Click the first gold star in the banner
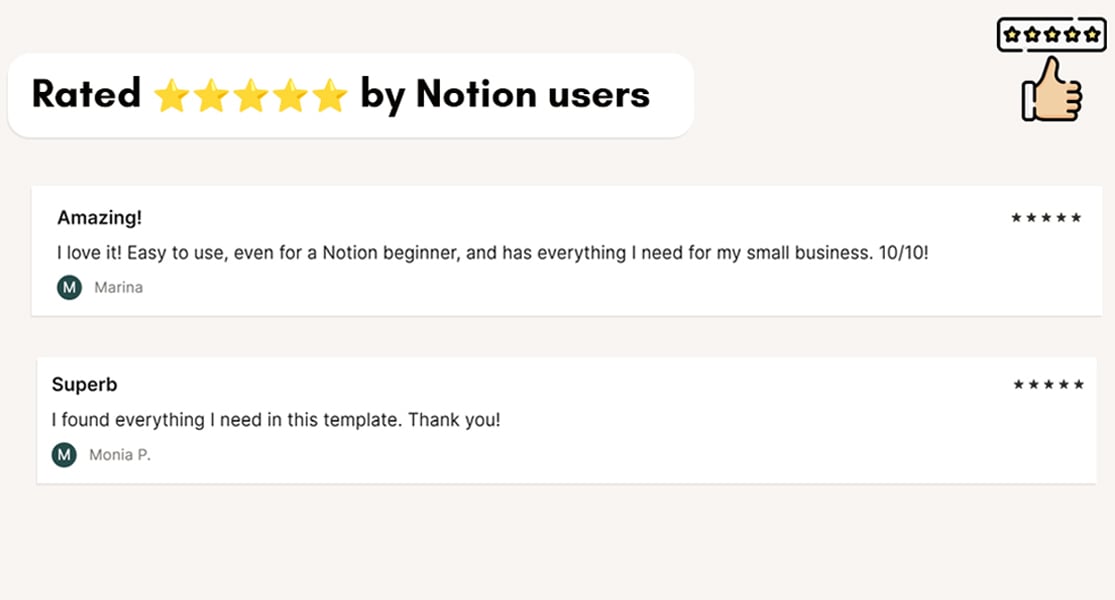Screen dimensions: 1115x600 click(x=171, y=97)
